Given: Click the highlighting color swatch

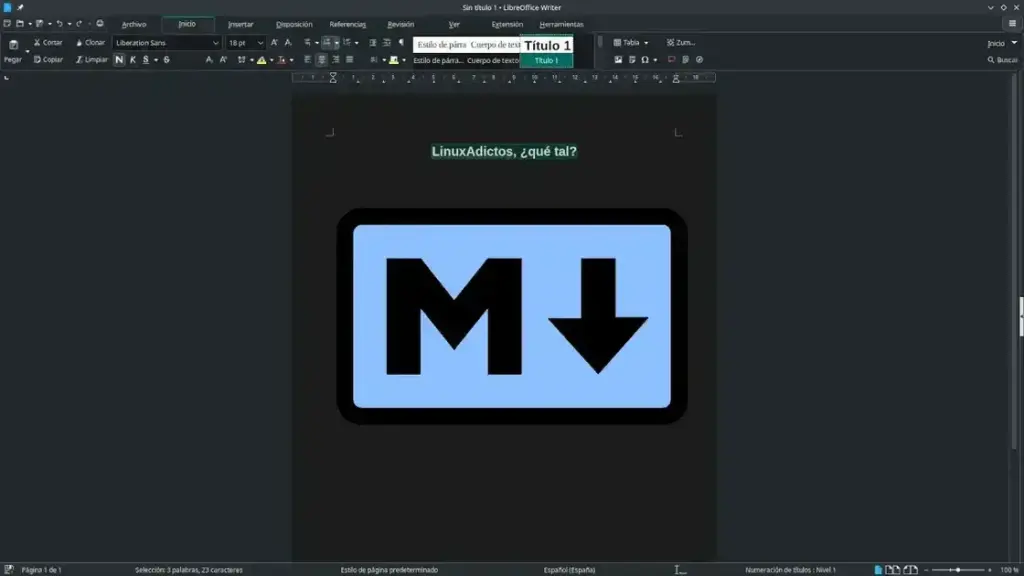Looking at the screenshot, I should [261, 60].
